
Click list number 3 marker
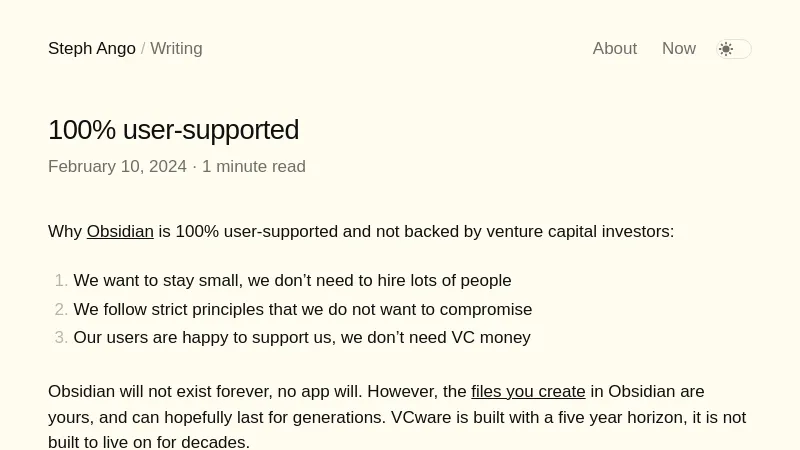point(61,338)
